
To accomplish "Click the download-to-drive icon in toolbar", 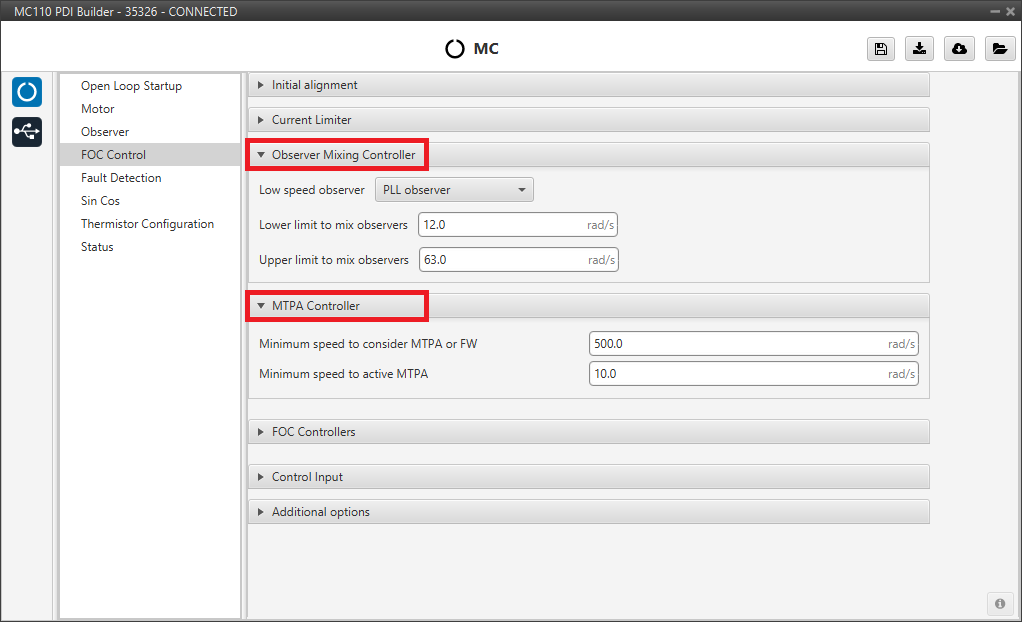I will (919, 49).
